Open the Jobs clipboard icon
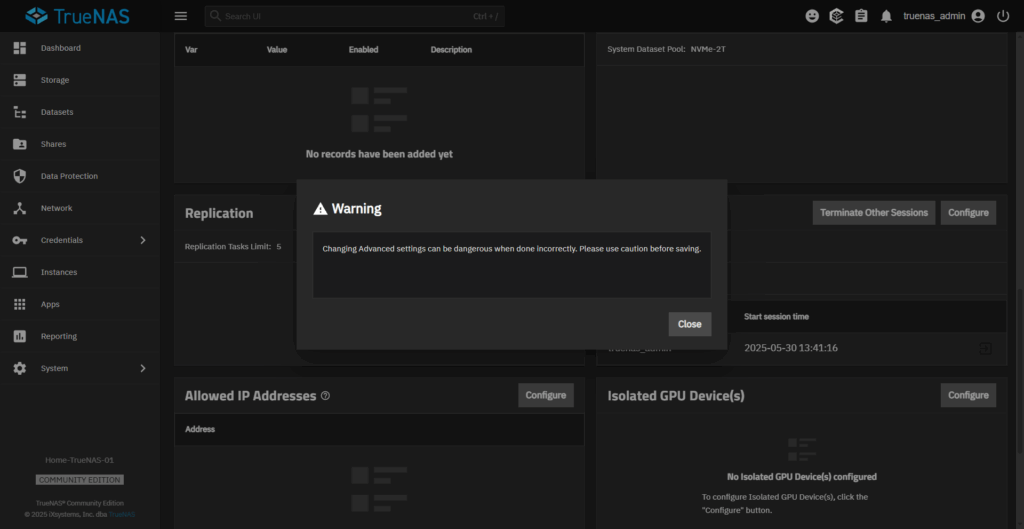1024x529 pixels. coord(860,16)
